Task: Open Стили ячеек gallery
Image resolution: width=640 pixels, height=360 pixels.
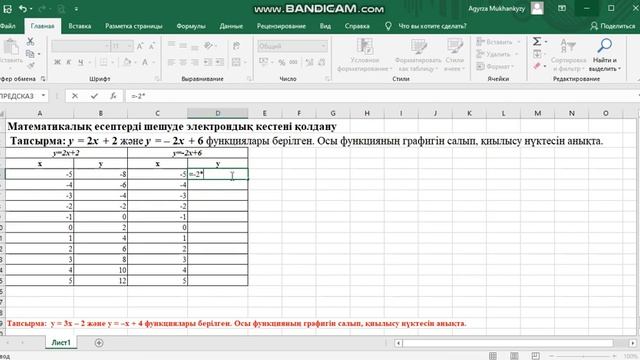Action: coord(454,55)
